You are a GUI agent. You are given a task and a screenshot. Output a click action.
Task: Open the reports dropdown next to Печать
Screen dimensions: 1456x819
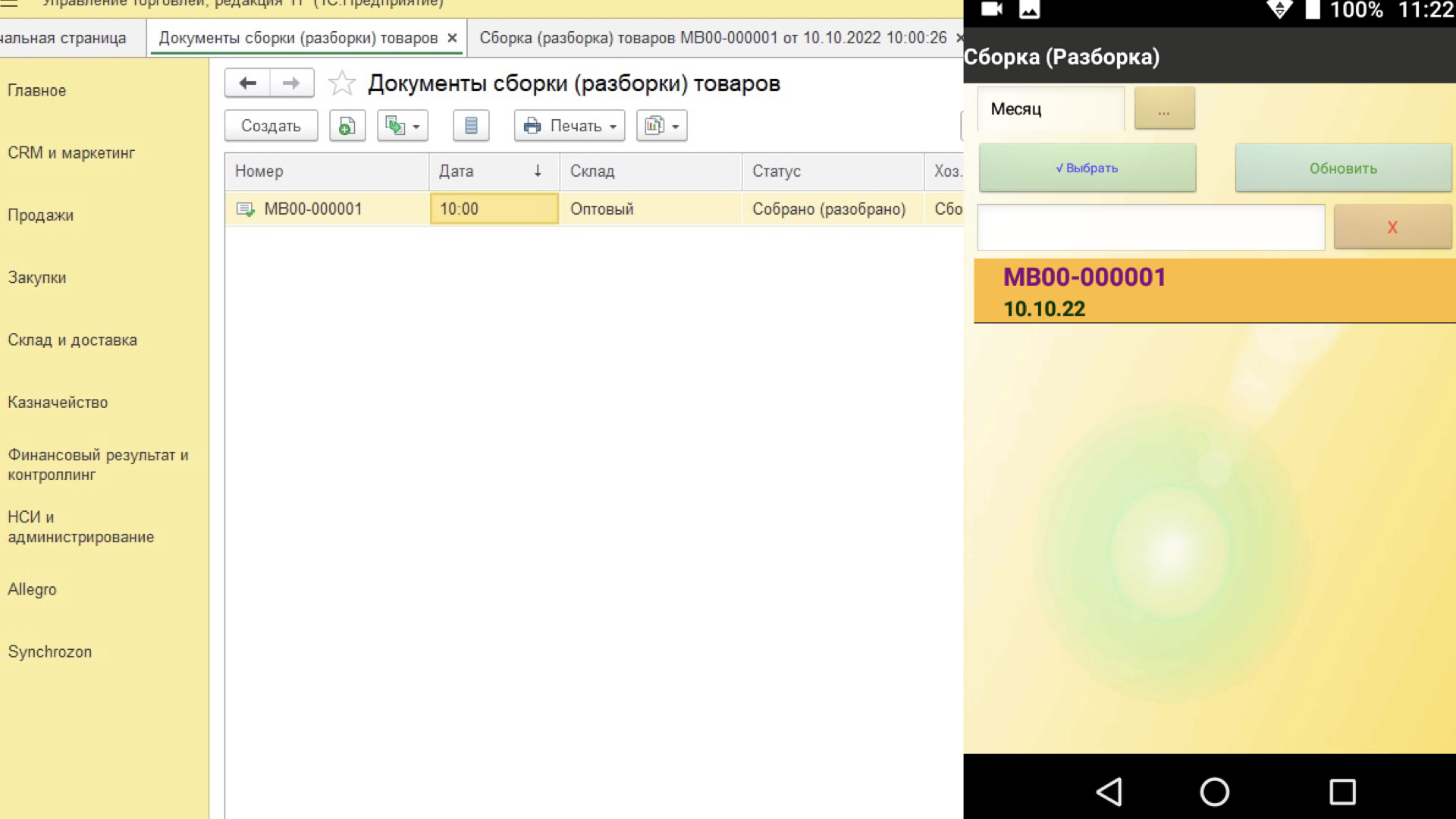662,126
